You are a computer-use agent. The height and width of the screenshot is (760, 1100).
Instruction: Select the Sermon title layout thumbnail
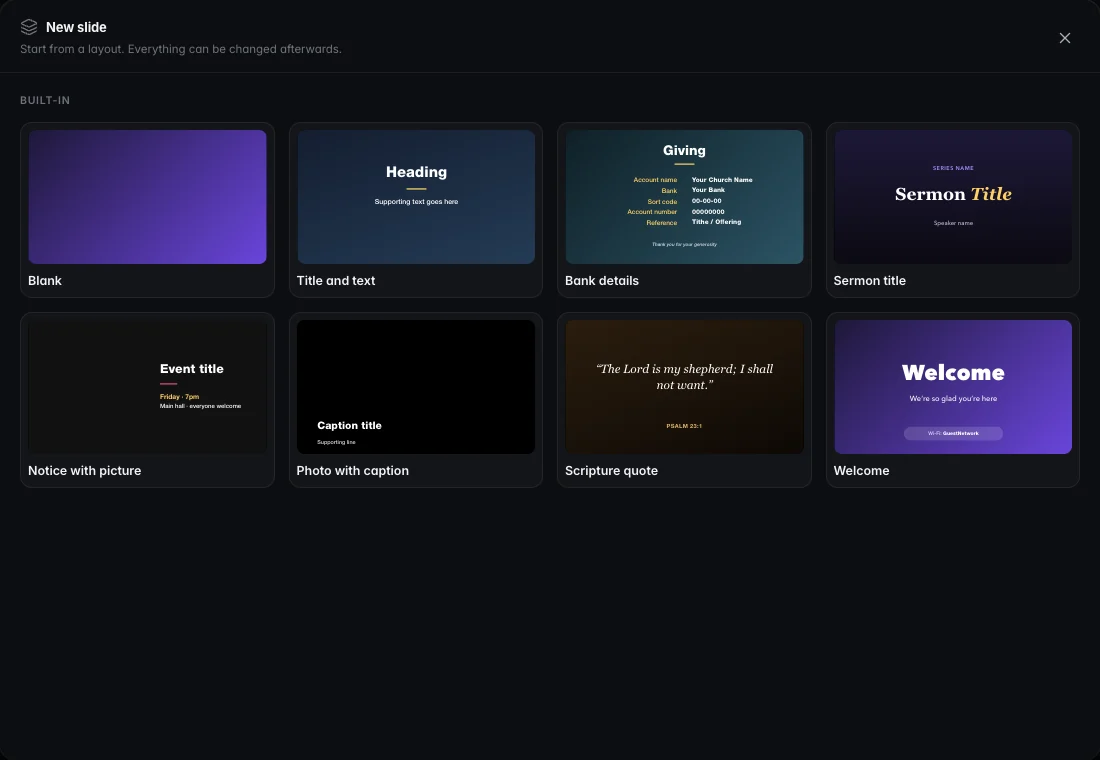pyautogui.click(x=953, y=197)
